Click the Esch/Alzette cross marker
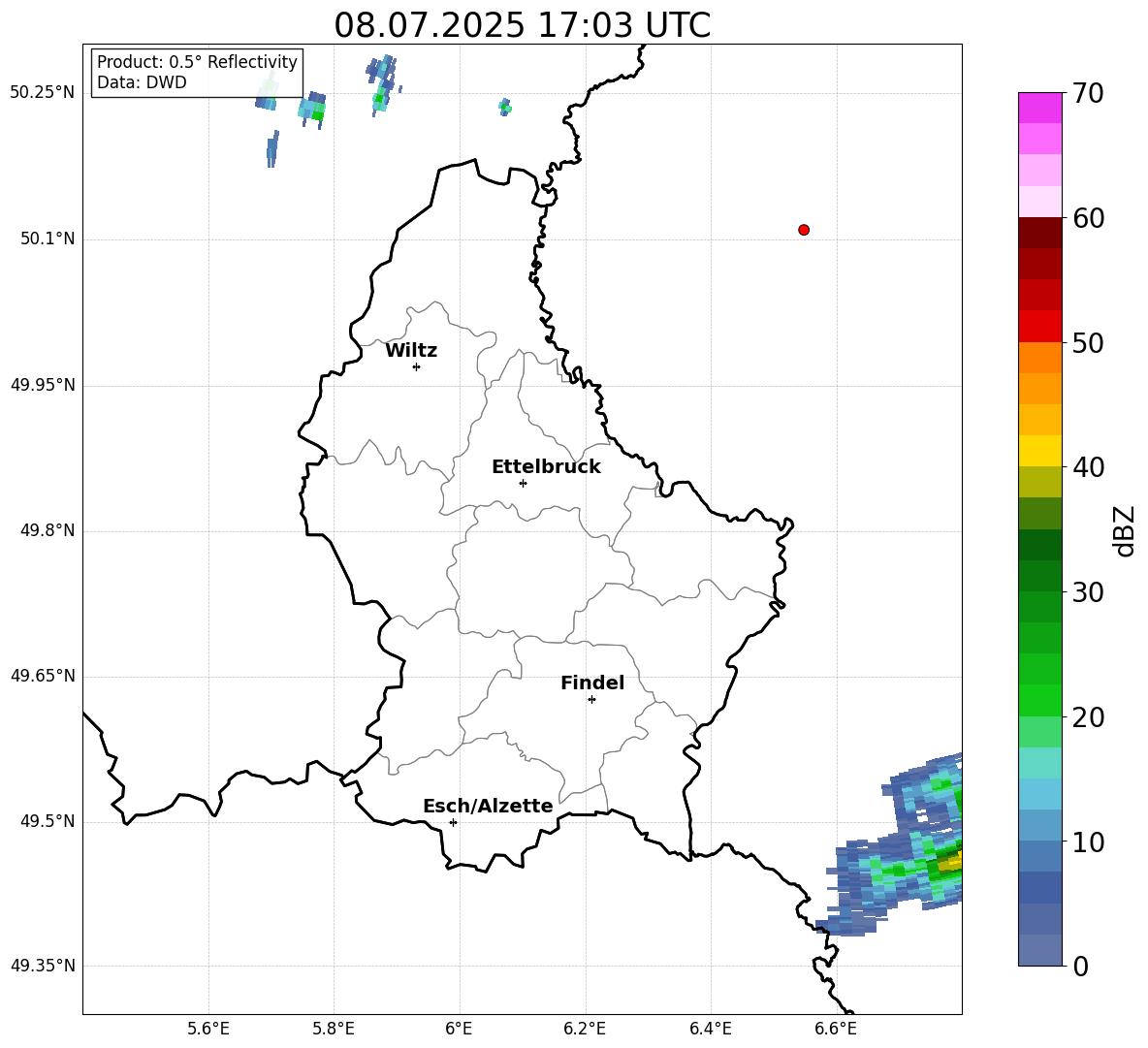 click(453, 822)
